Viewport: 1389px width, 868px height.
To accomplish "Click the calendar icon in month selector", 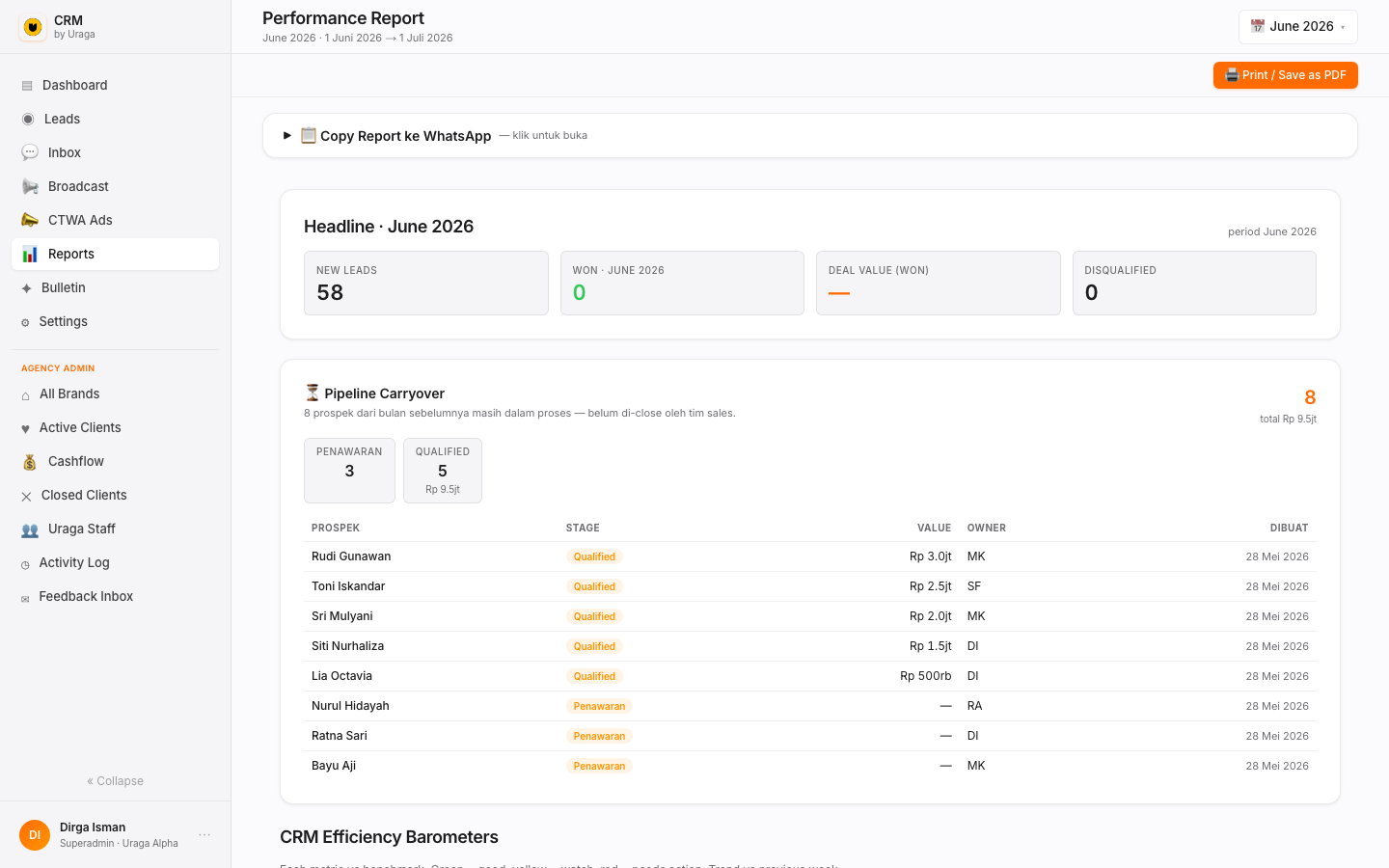I will [1258, 26].
